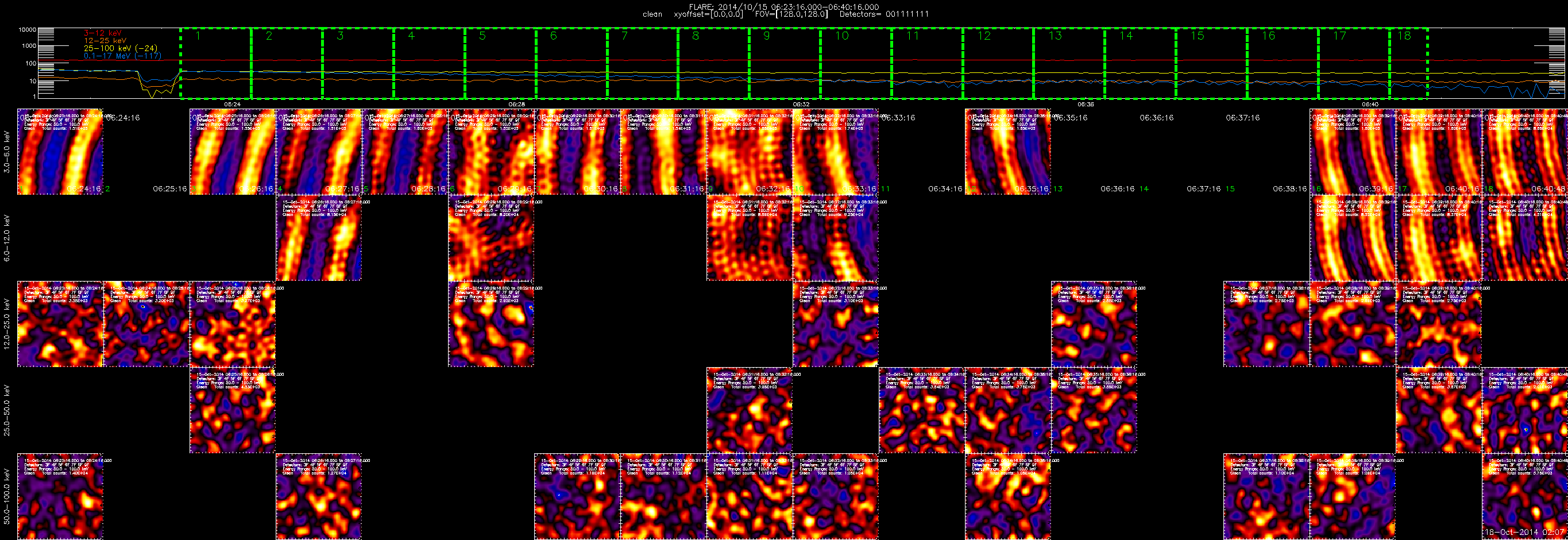The height and width of the screenshot is (540, 1568).
Task: Click the '3.0-6.0 keV' row label
Action: [x=7, y=152]
